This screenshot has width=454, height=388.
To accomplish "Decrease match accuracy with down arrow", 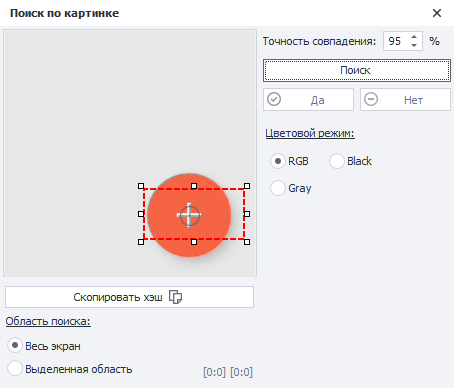I will tap(414, 45).
